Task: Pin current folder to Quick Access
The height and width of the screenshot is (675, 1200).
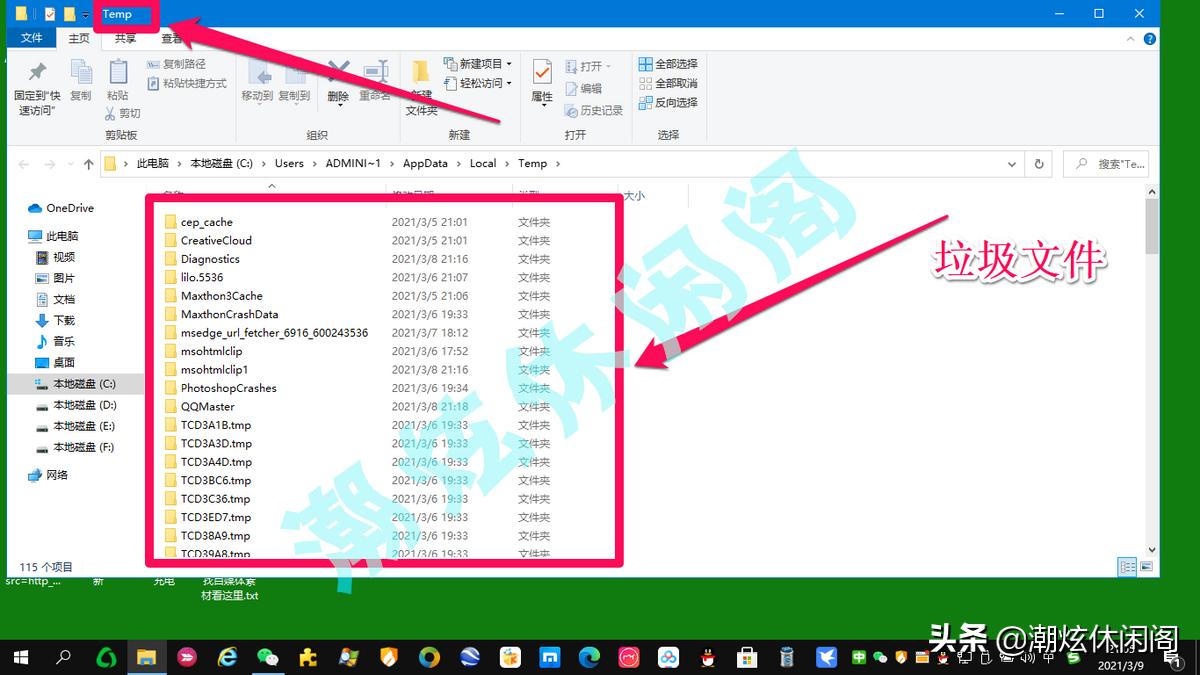Action: click(37, 85)
